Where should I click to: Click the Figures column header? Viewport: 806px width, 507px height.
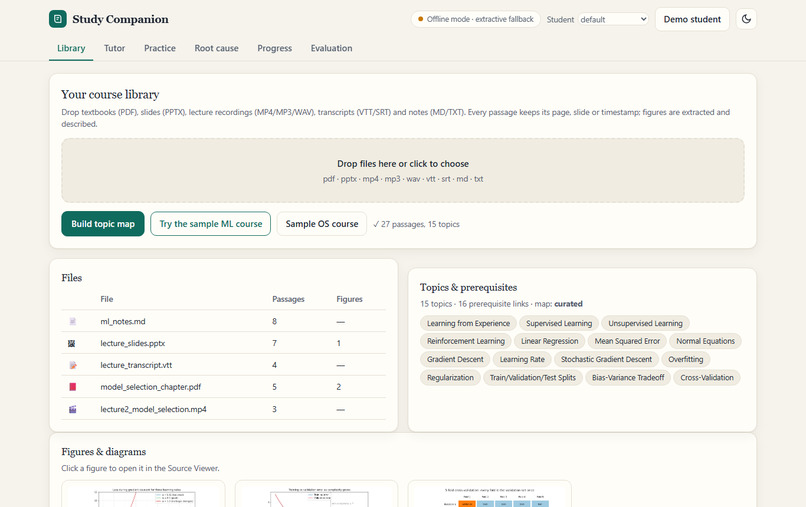(350, 299)
